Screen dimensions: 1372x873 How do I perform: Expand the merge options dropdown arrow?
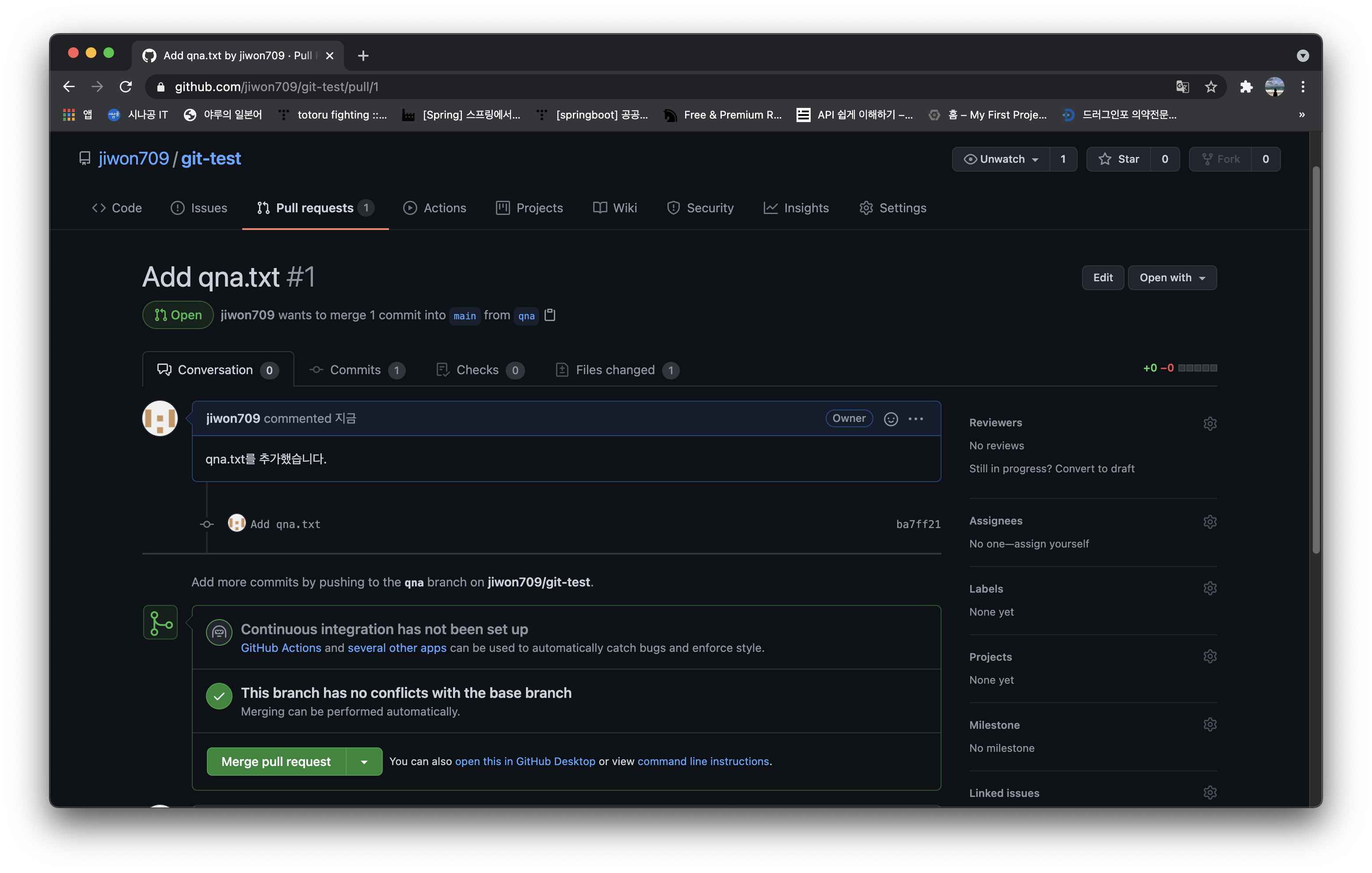point(365,761)
